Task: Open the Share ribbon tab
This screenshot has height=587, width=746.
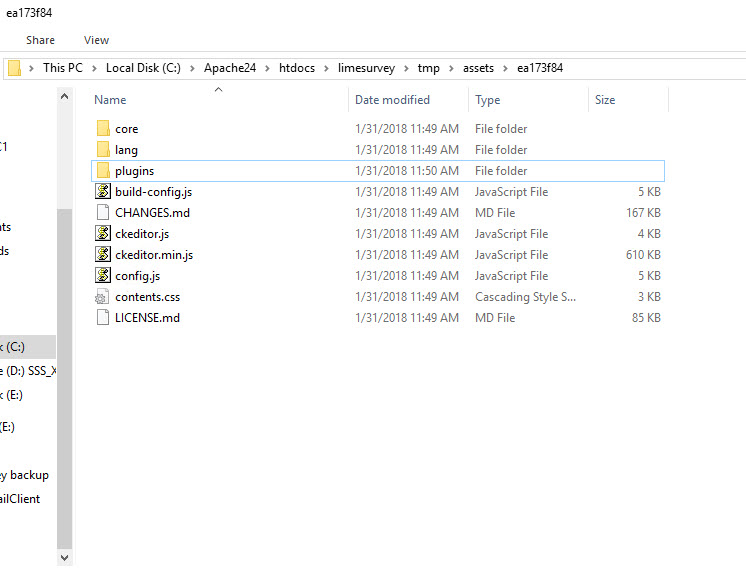Action: pyautogui.click(x=41, y=40)
